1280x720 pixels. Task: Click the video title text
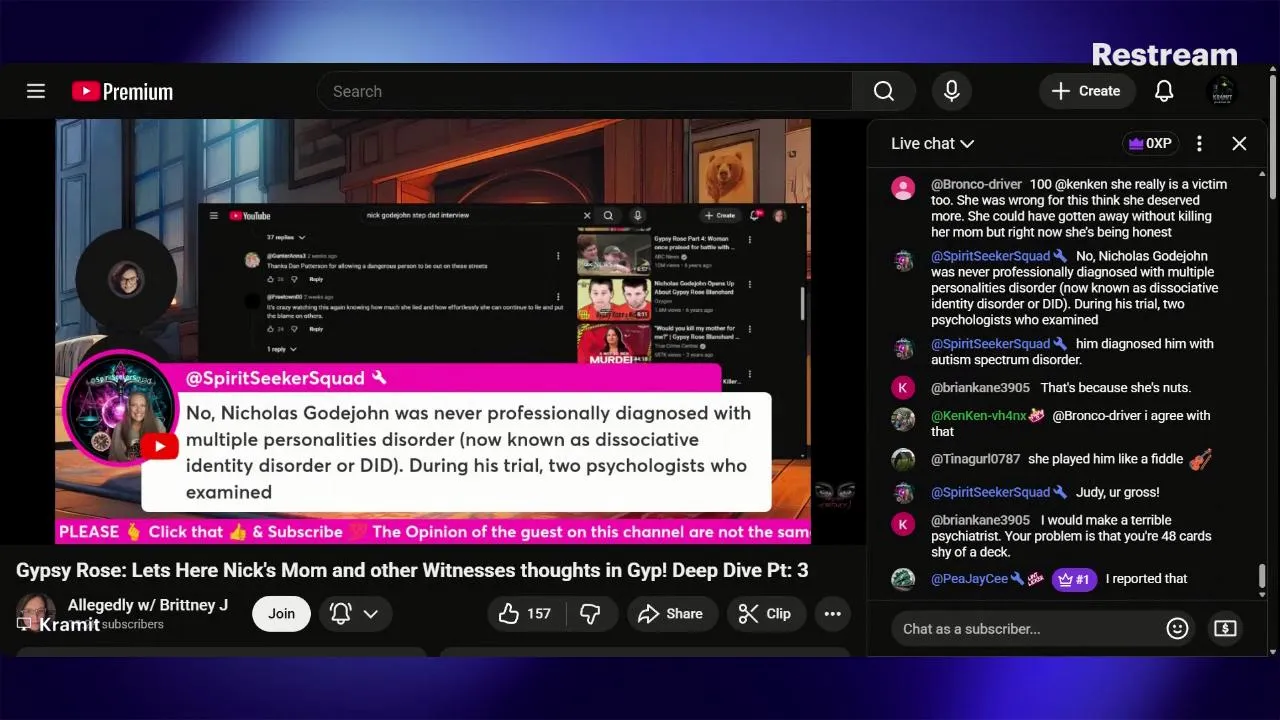click(412, 570)
